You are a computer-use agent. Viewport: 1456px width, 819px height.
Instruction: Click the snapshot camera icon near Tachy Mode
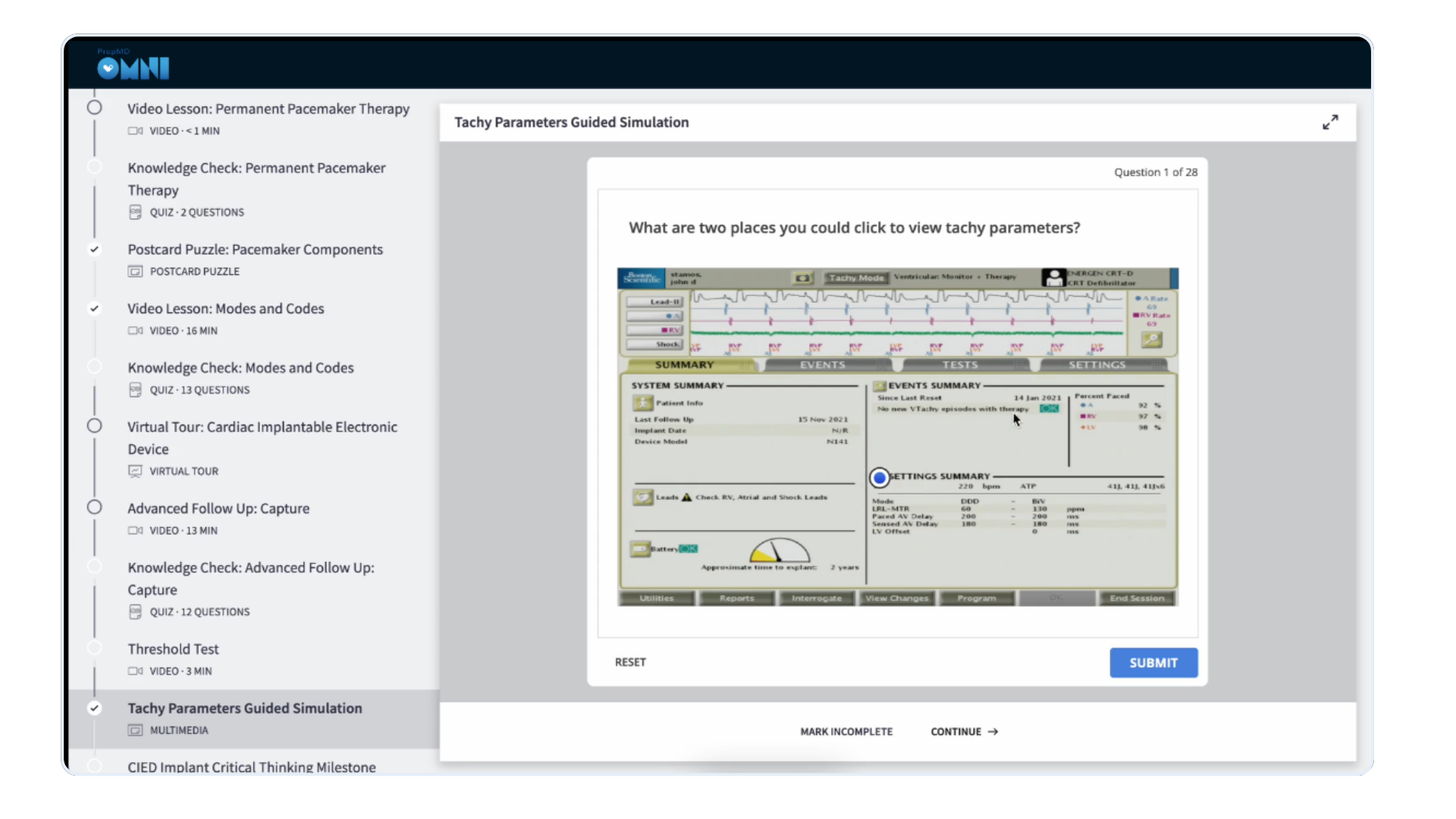(x=802, y=278)
